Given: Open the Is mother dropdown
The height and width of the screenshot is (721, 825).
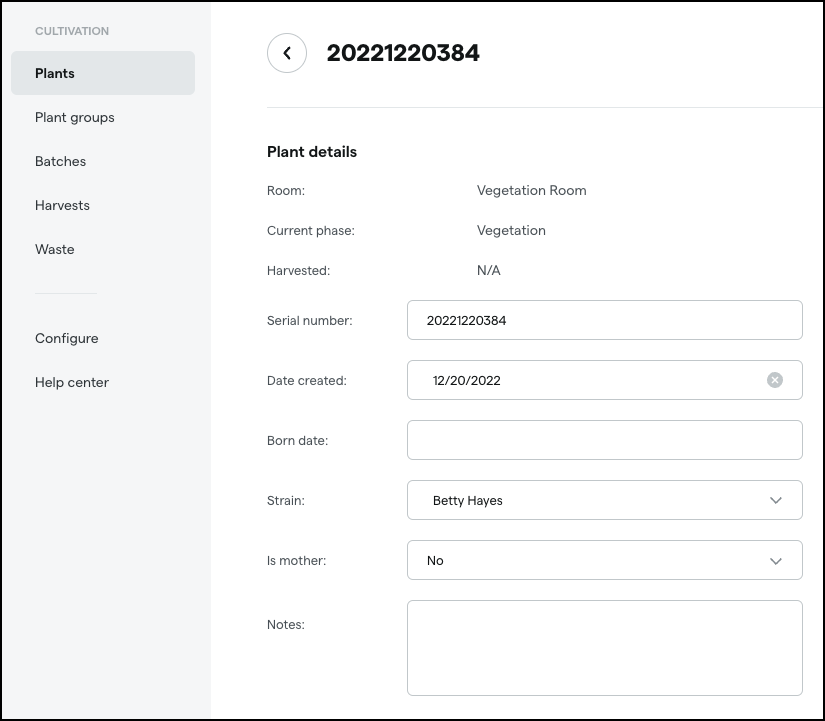Looking at the screenshot, I should click(x=605, y=560).
